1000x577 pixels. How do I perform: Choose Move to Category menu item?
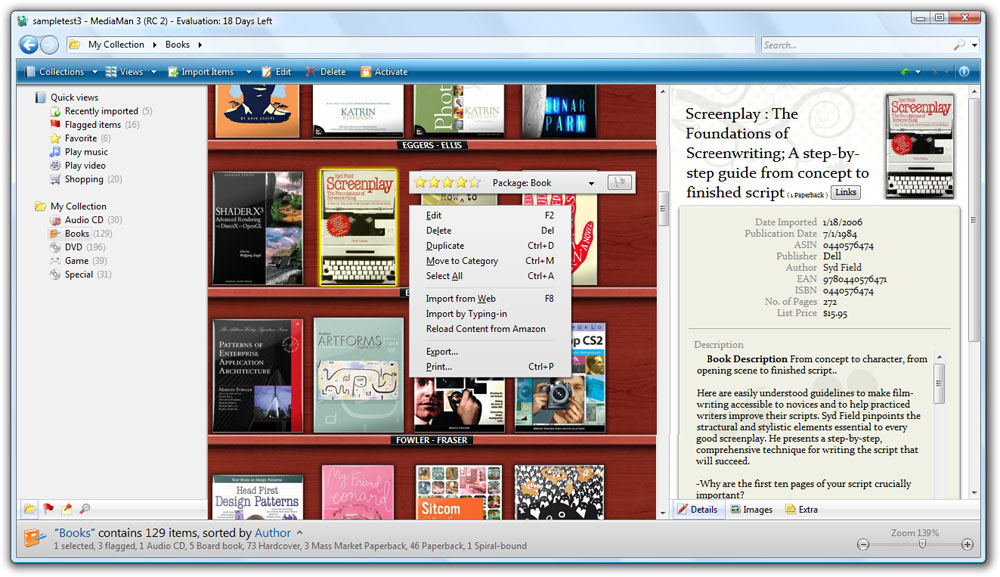click(490, 261)
